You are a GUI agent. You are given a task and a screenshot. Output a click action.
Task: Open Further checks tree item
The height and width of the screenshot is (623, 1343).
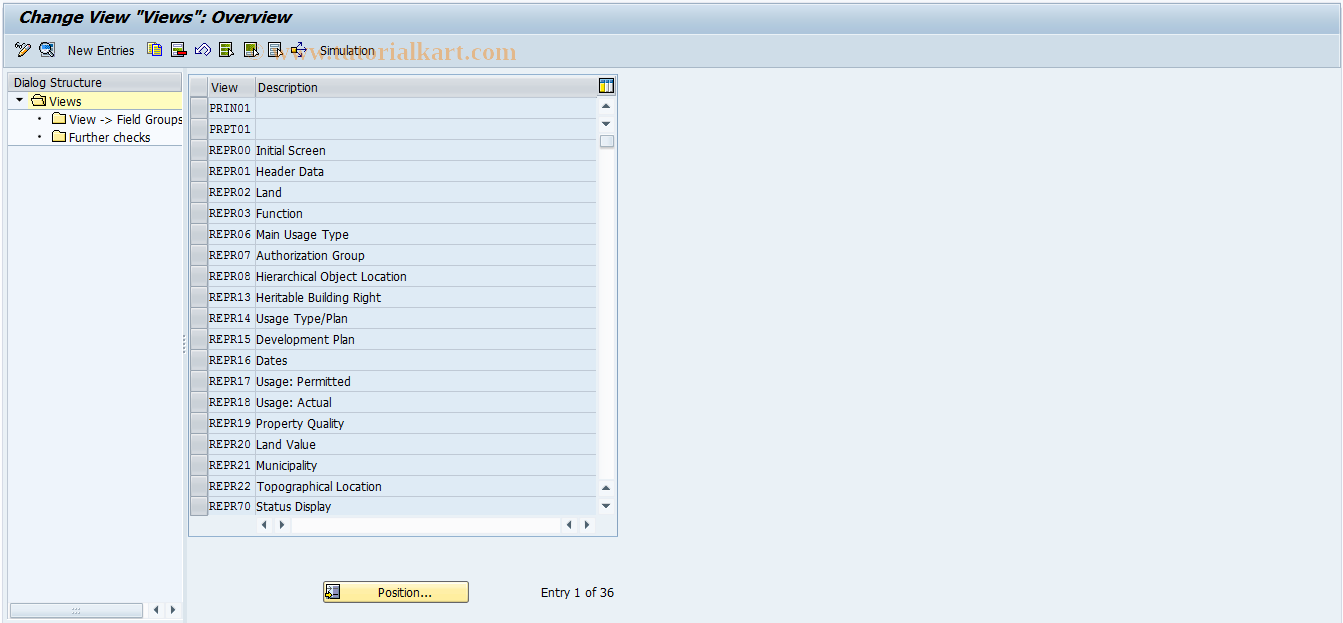click(109, 137)
